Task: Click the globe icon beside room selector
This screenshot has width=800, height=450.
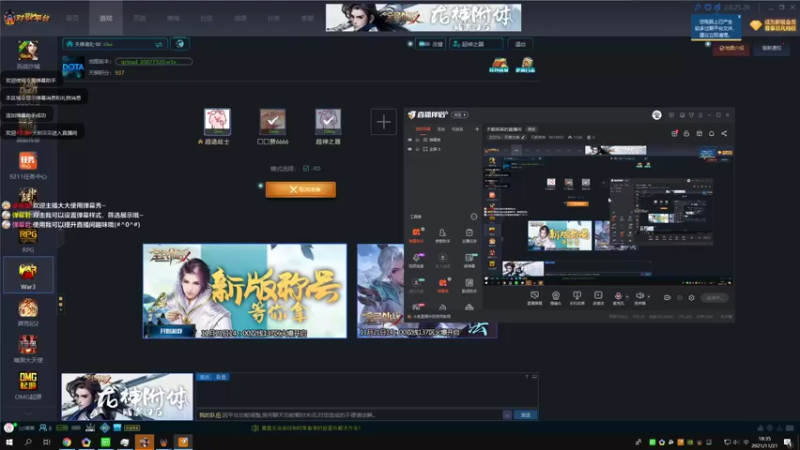Action: click(180, 44)
